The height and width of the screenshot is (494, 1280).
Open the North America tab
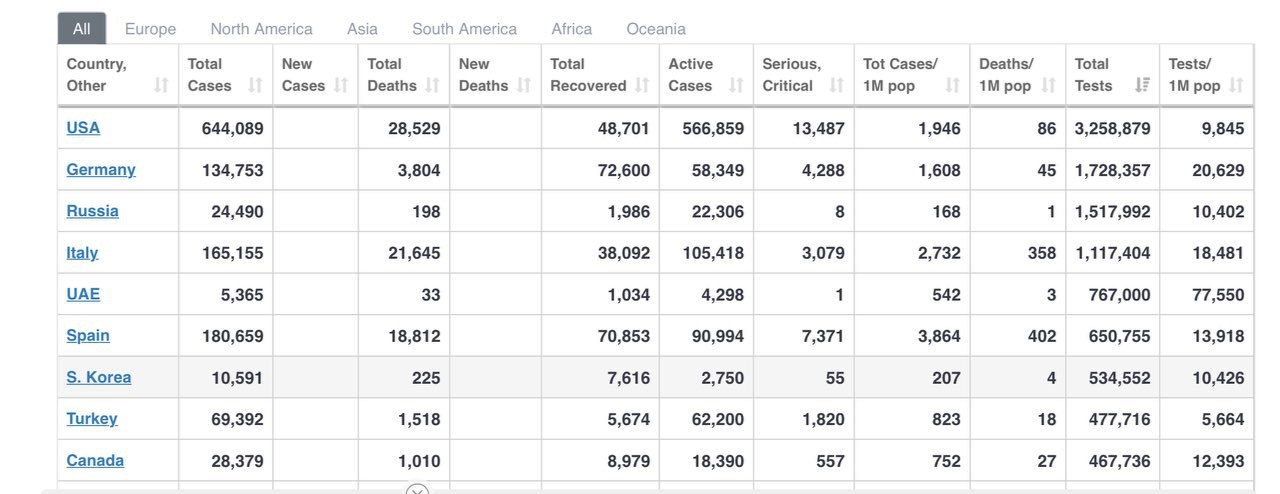(x=262, y=29)
